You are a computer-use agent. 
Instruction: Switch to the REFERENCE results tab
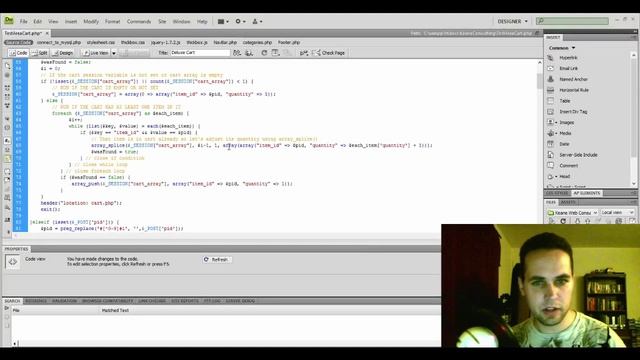click(x=36, y=301)
